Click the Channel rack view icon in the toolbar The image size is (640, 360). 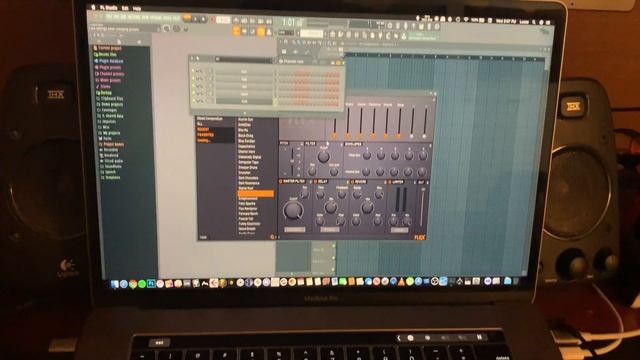pyautogui.click(x=252, y=32)
